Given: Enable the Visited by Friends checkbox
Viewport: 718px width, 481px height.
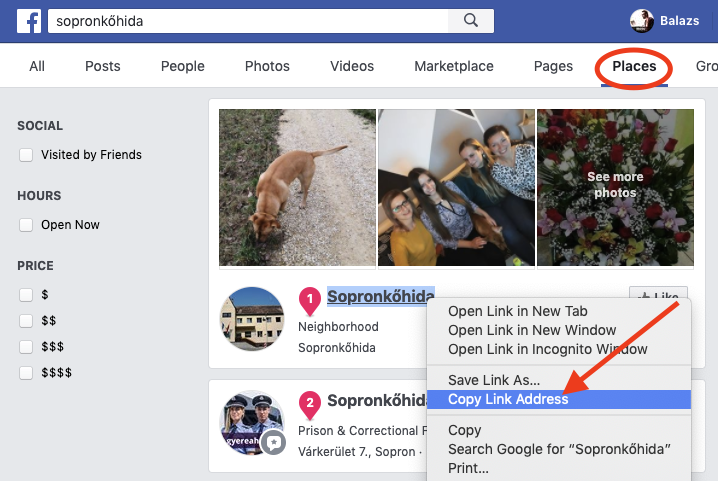Looking at the screenshot, I should pos(26,155).
